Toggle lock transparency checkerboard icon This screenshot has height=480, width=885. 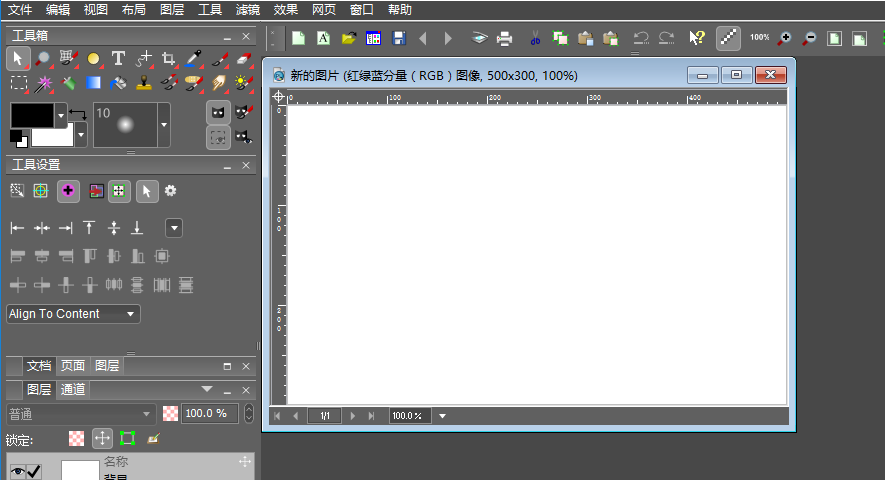coord(76,438)
